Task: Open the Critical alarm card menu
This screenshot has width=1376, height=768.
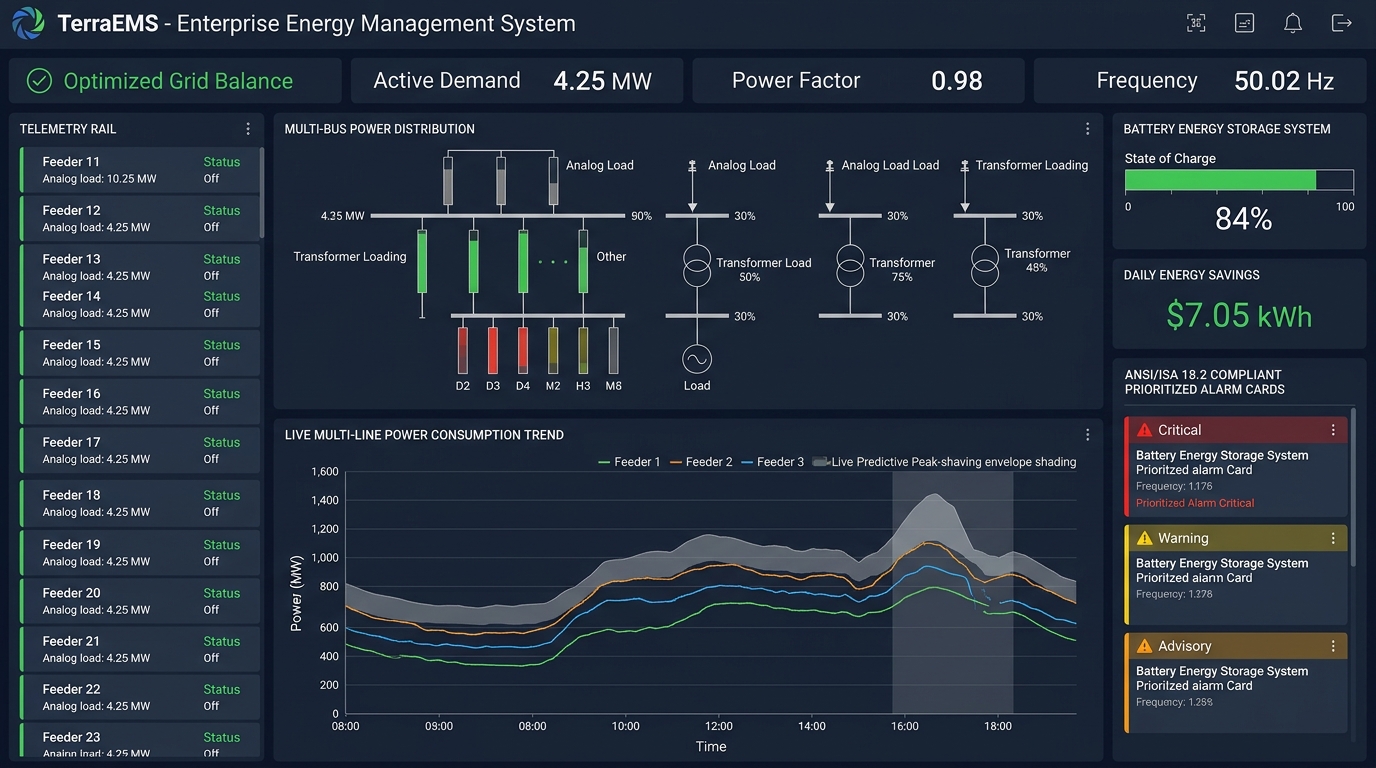Action: point(1333,430)
